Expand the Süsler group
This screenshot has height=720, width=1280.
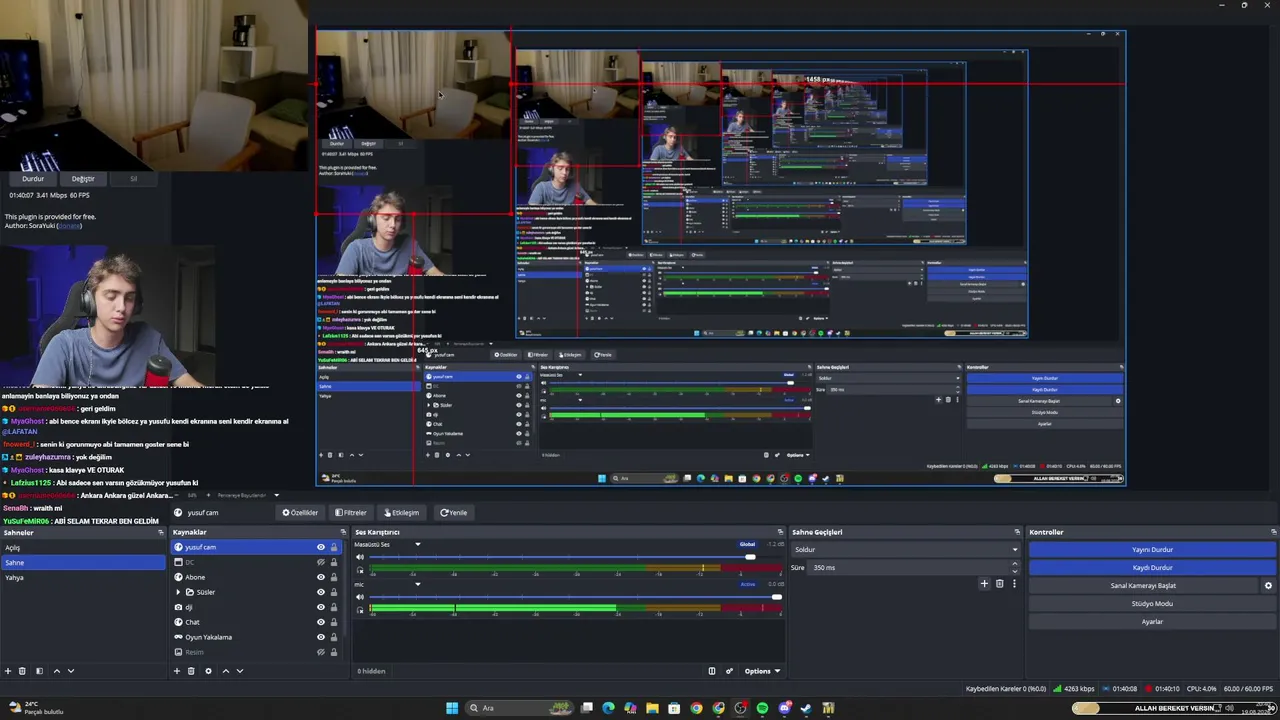pyautogui.click(x=178, y=592)
